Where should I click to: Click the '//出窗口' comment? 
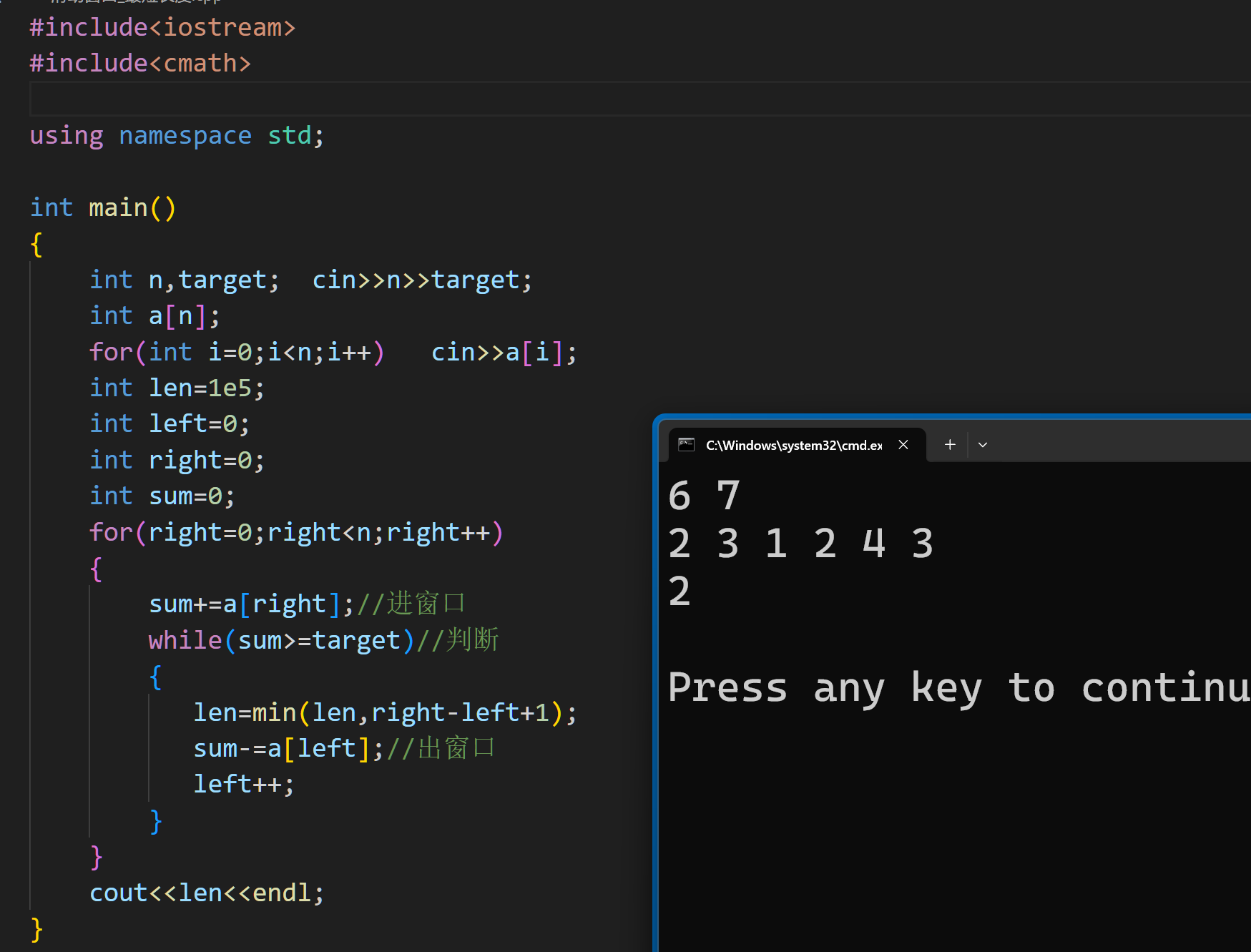[441, 748]
